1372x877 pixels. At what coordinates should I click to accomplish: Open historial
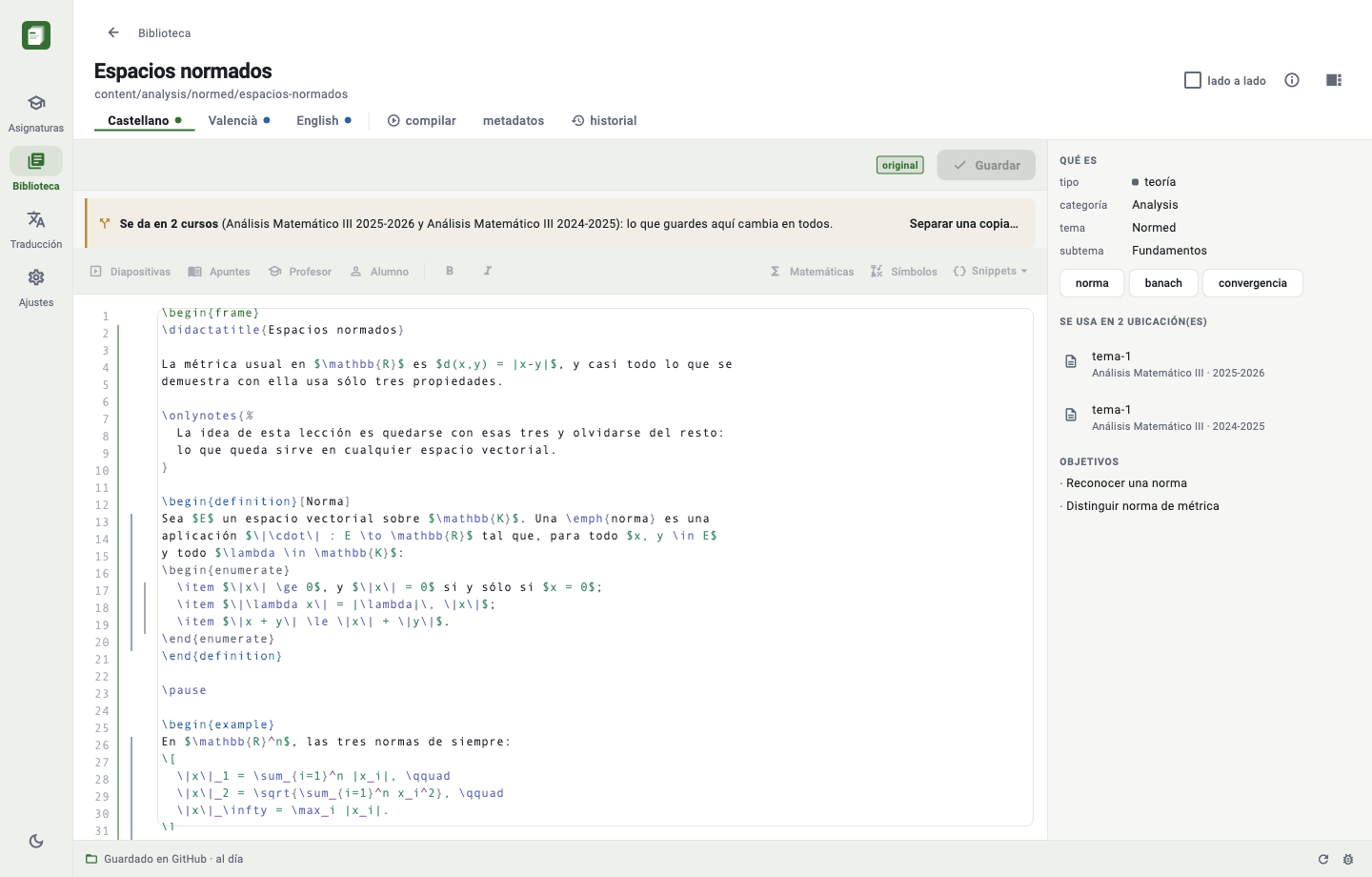[x=604, y=120]
